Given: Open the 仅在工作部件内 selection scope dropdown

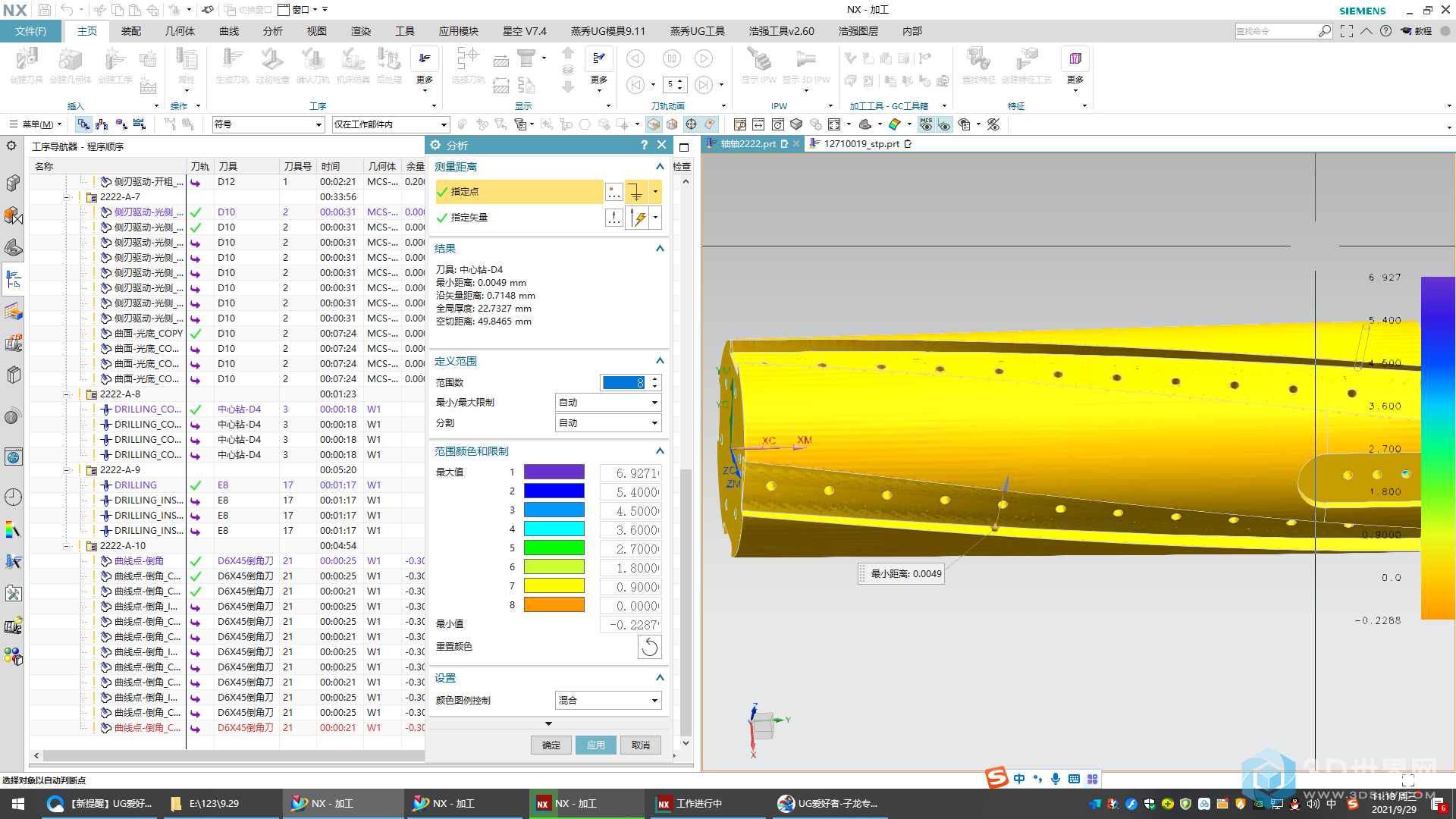Looking at the screenshot, I should coord(391,124).
